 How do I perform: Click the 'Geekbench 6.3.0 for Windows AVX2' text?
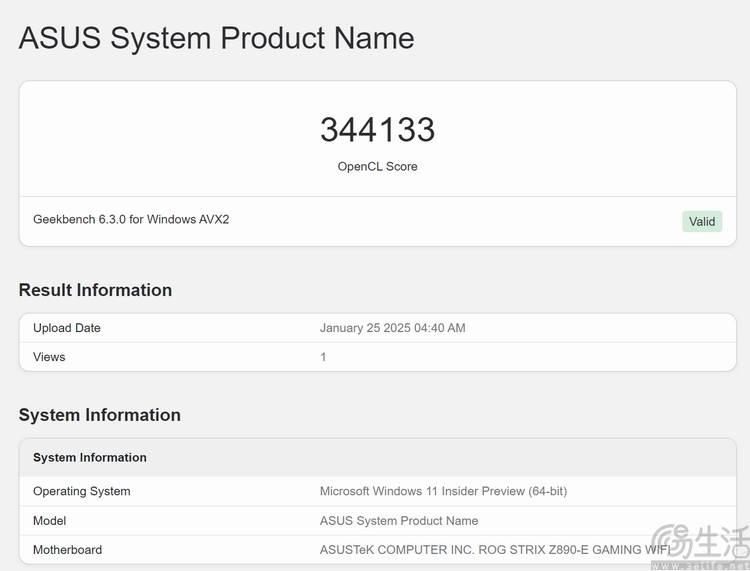point(131,220)
